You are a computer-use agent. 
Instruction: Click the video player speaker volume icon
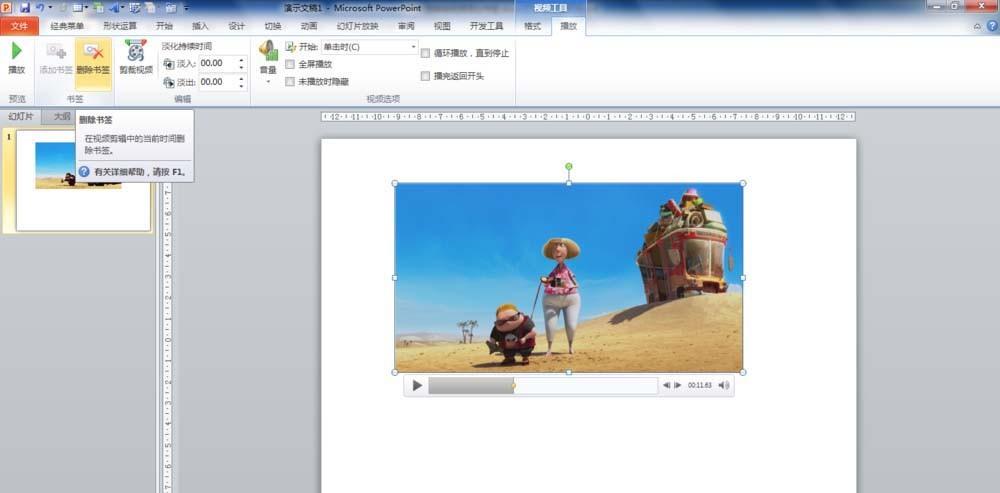pyautogui.click(x=724, y=385)
